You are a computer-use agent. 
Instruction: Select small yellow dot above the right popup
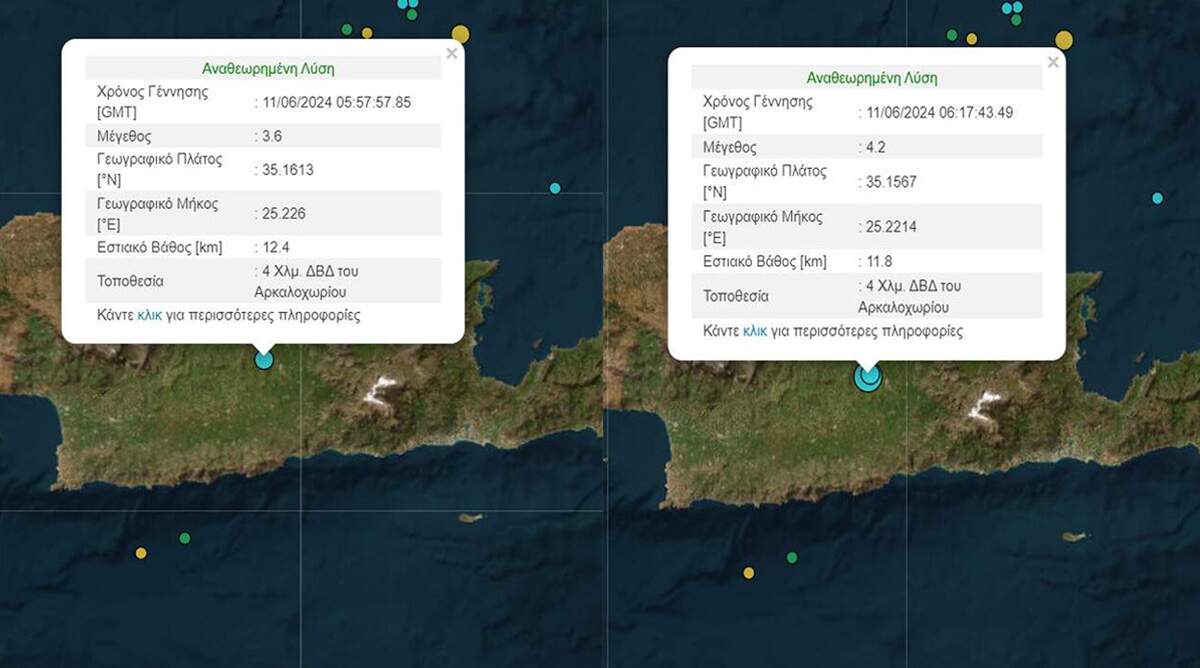(x=971, y=39)
